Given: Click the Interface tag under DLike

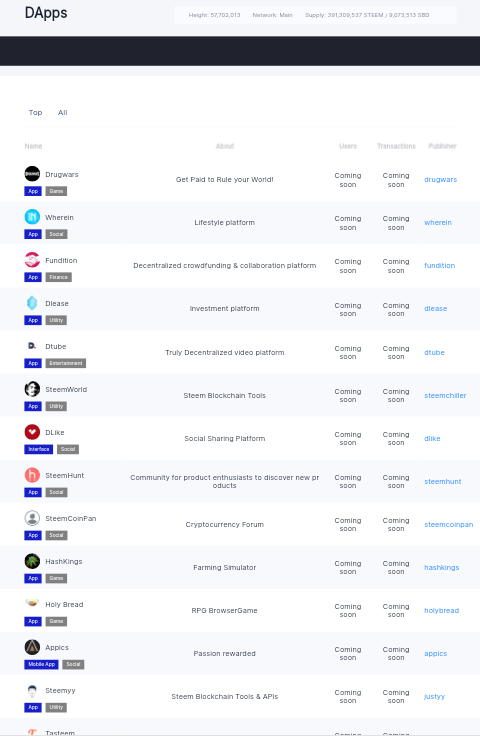Looking at the screenshot, I should pyautogui.click(x=39, y=450).
